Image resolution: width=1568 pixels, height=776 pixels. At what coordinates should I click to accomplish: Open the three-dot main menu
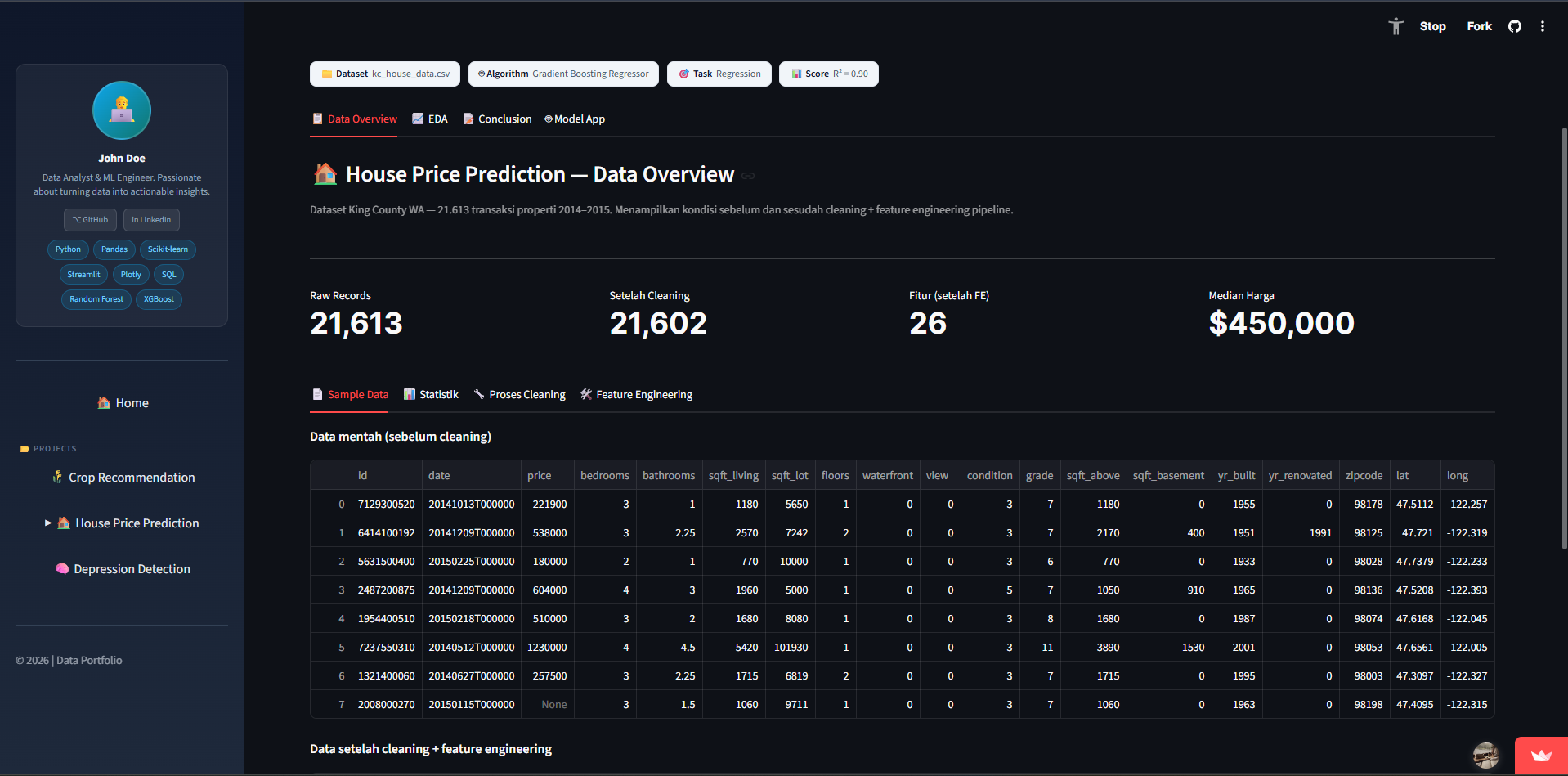click(1543, 26)
